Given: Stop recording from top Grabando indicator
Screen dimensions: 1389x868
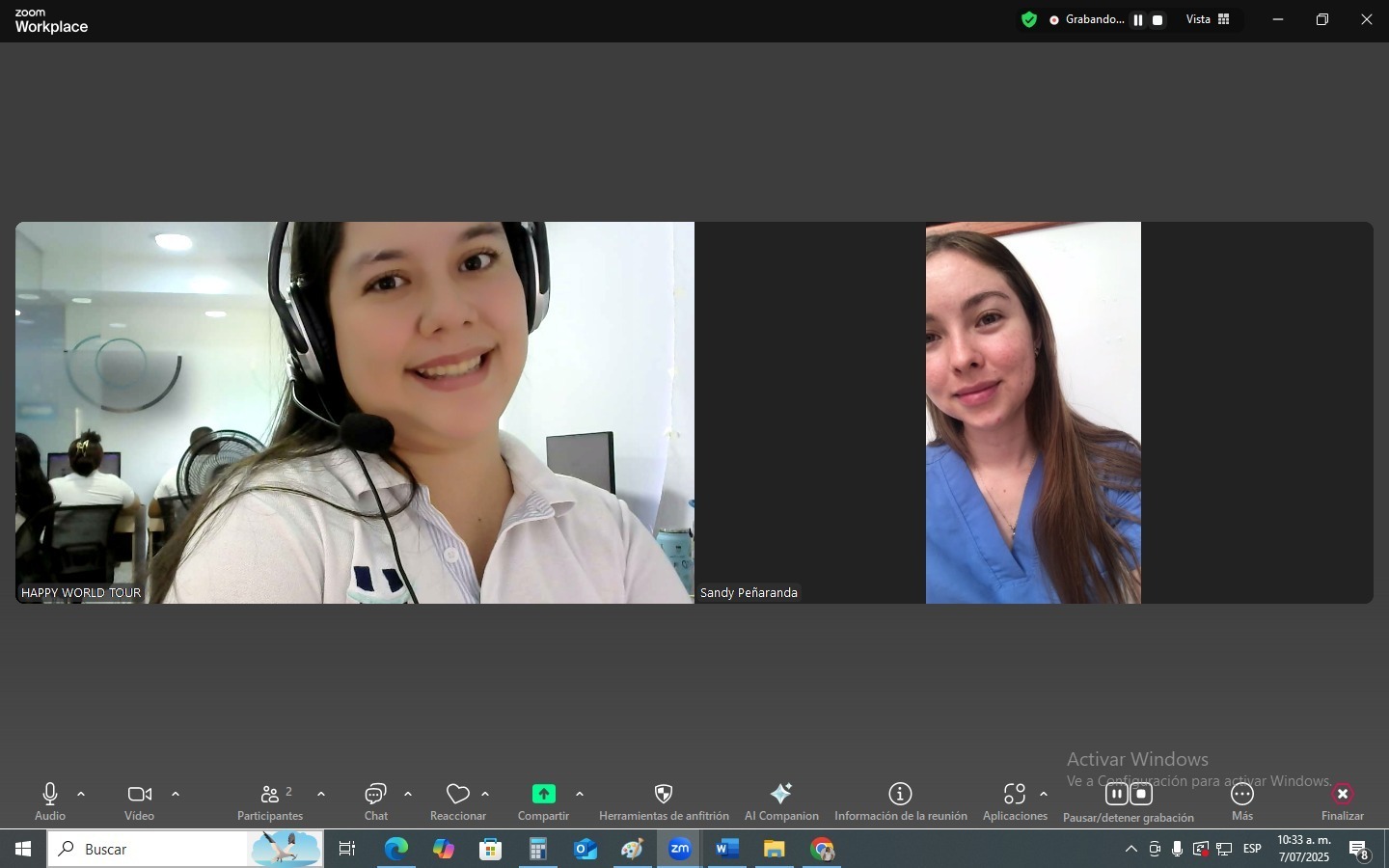Looking at the screenshot, I should pyautogui.click(x=1158, y=20).
